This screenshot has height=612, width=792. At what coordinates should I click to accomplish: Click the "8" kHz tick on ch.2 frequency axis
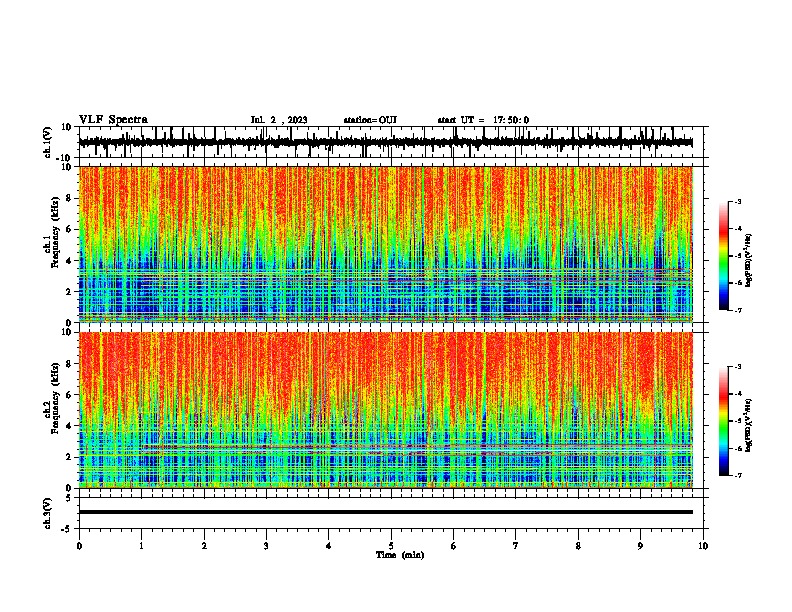pos(70,364)
